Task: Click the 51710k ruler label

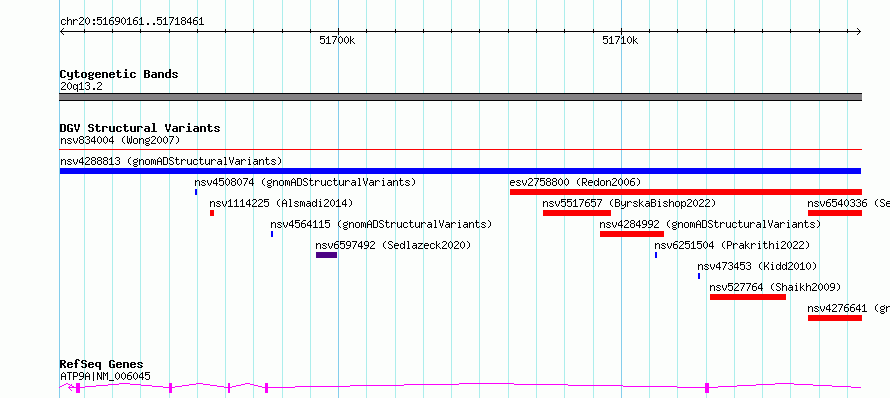Action: [x=620, y=40]
